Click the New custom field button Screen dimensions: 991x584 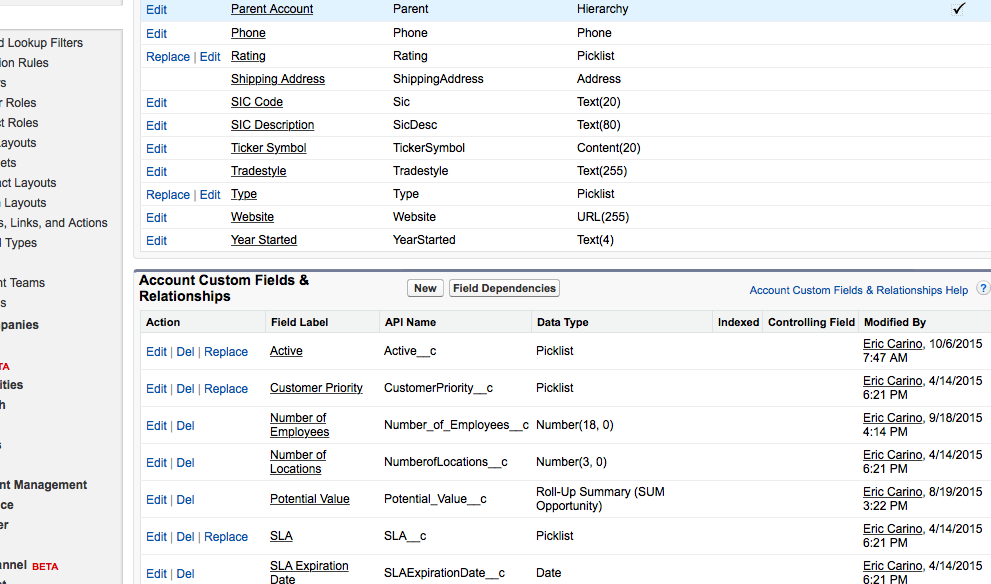click(x=425, y=288)
